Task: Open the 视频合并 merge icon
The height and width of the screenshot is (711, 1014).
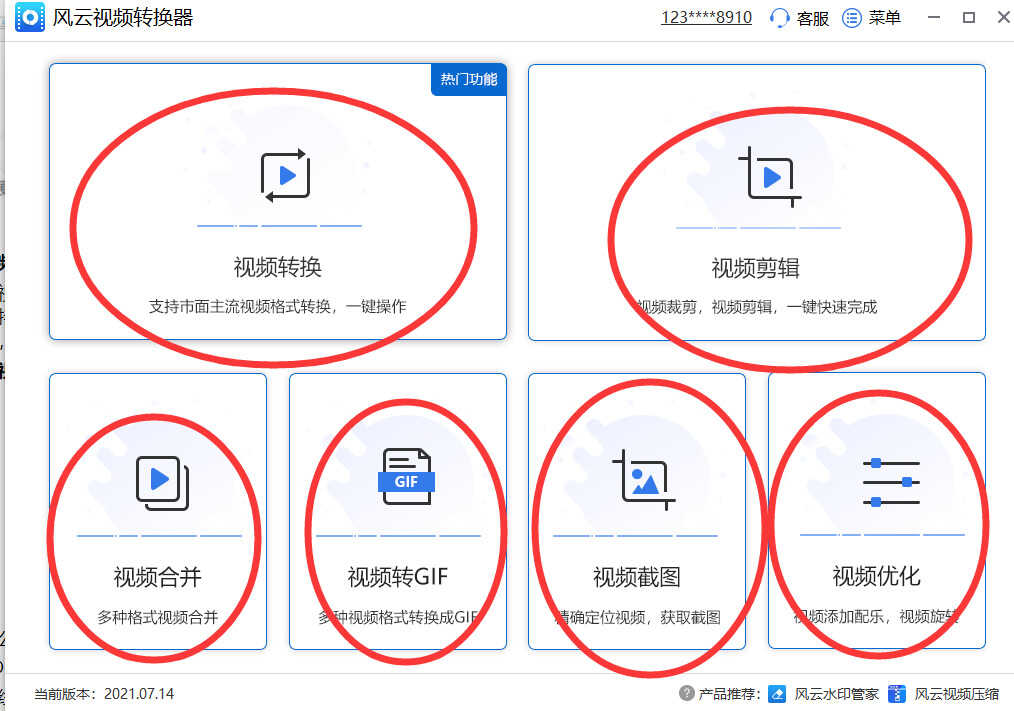Action: click(x=162, y=483)
